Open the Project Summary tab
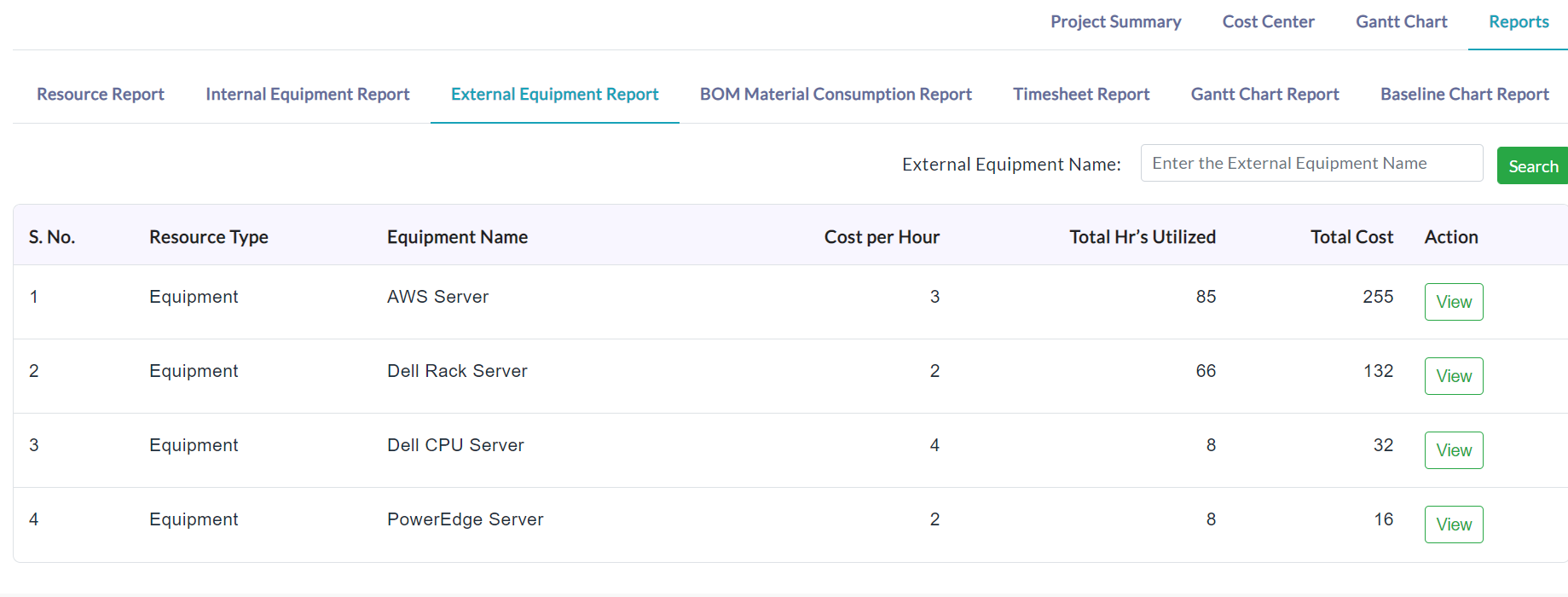1568x597 pixels. [1115, 22]
